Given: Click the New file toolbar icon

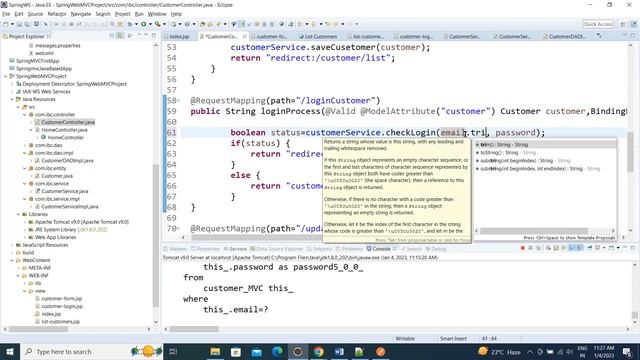Looking at the screenshot, I should [6, 24].
